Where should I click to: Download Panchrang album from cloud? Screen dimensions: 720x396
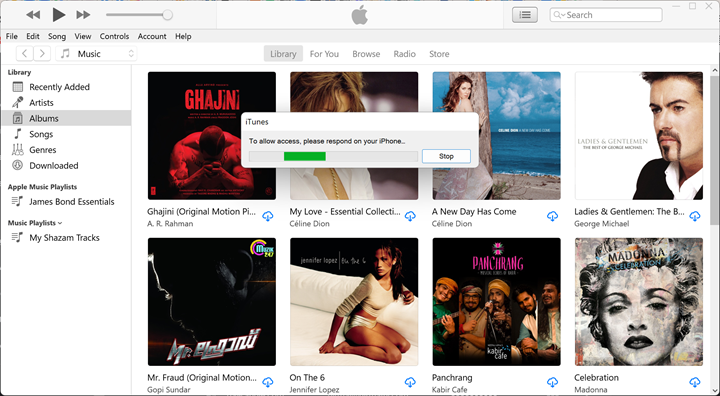pyautogui.click(x=552, y=382)
